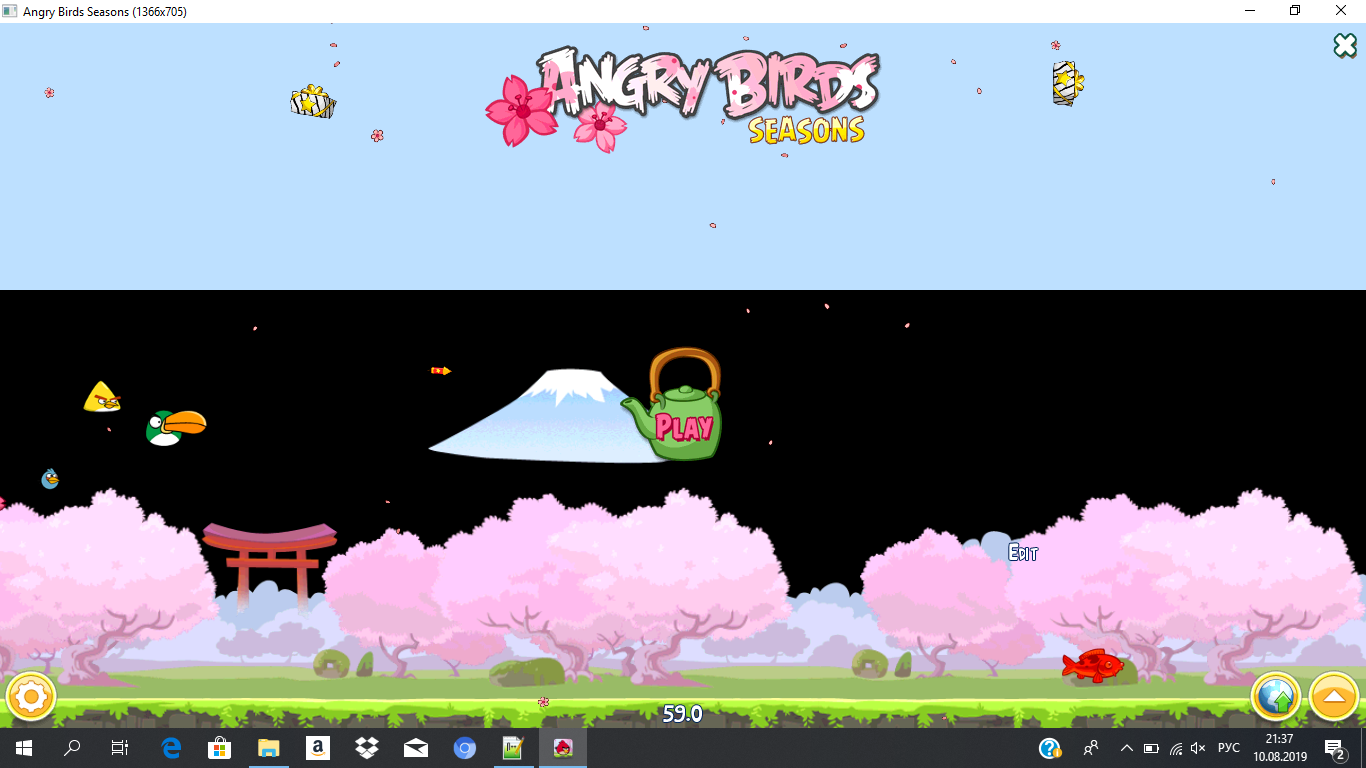Viewport: 1366px width, 768px height.
Task: Click the right falling gift box
Action: (1068, 83)
